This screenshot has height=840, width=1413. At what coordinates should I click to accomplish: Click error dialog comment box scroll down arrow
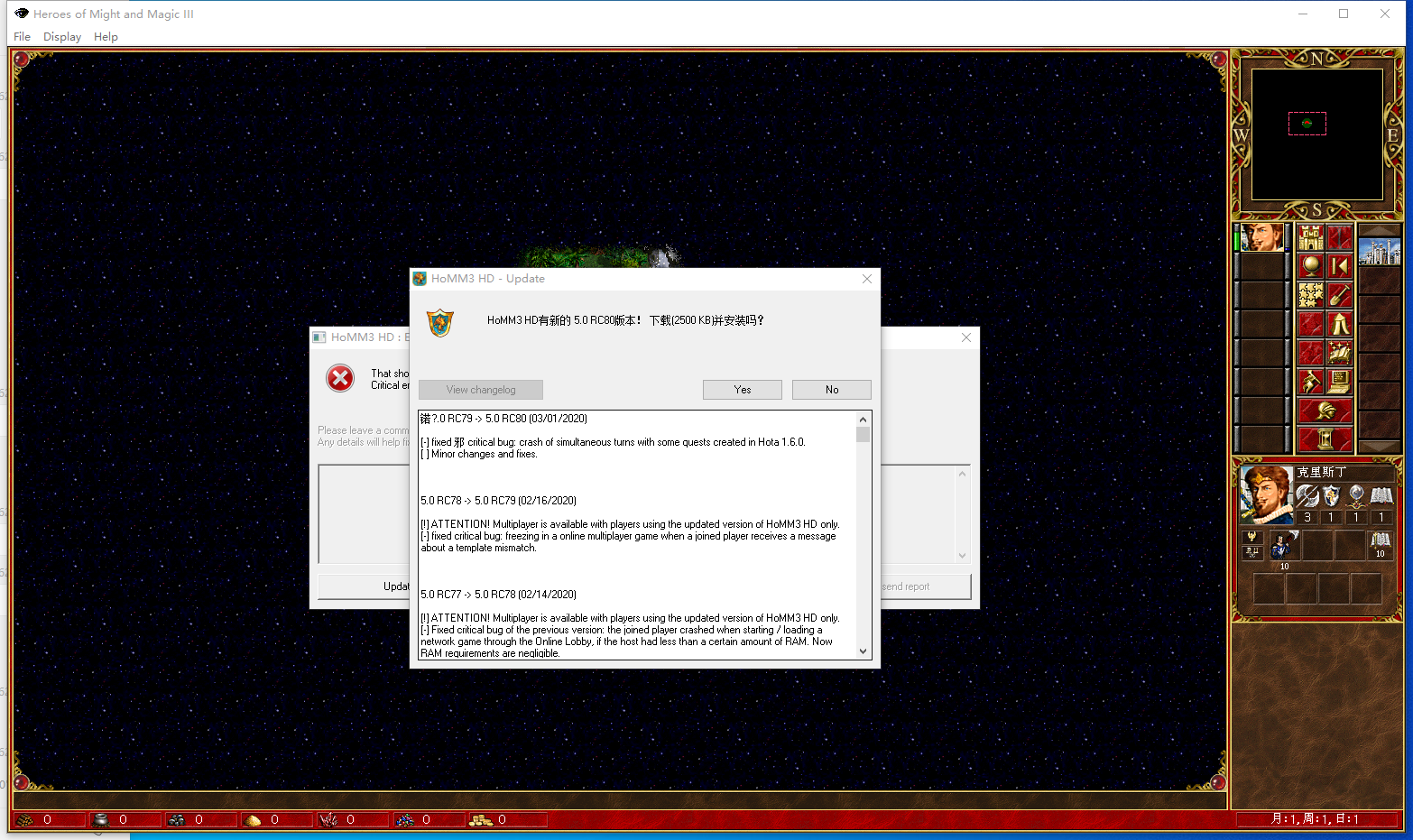[963, 556]
